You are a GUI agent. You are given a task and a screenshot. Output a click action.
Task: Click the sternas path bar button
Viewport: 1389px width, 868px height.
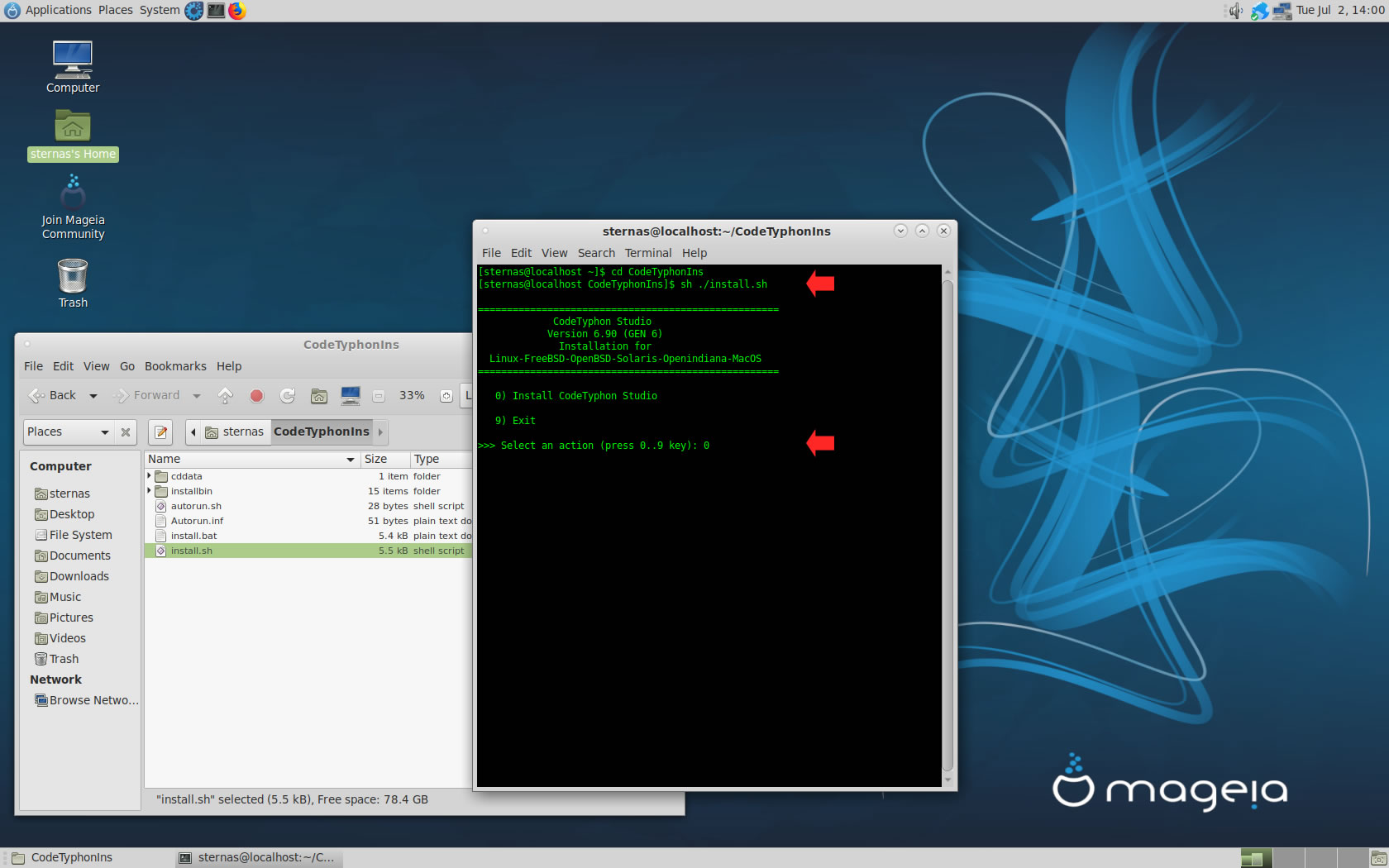tap(235, 432)
